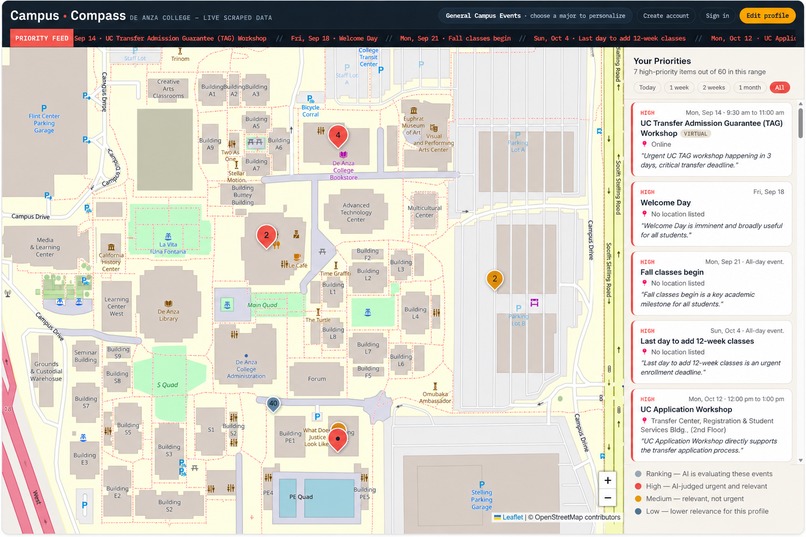Click the De Anza College Bookstore icon
The image size is (806, 537).
[343, 154]
